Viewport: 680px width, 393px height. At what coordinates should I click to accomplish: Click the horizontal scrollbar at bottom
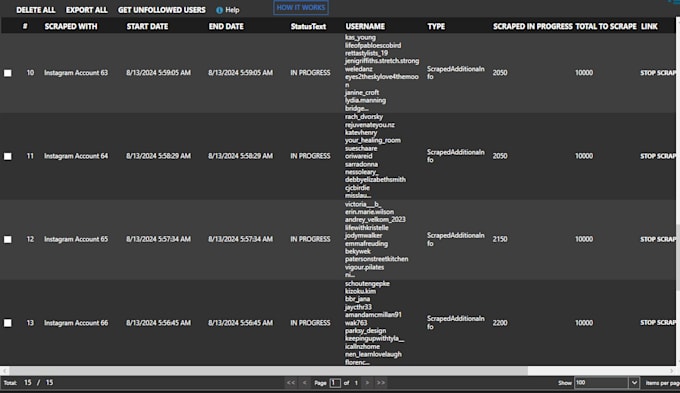(268, 371)
